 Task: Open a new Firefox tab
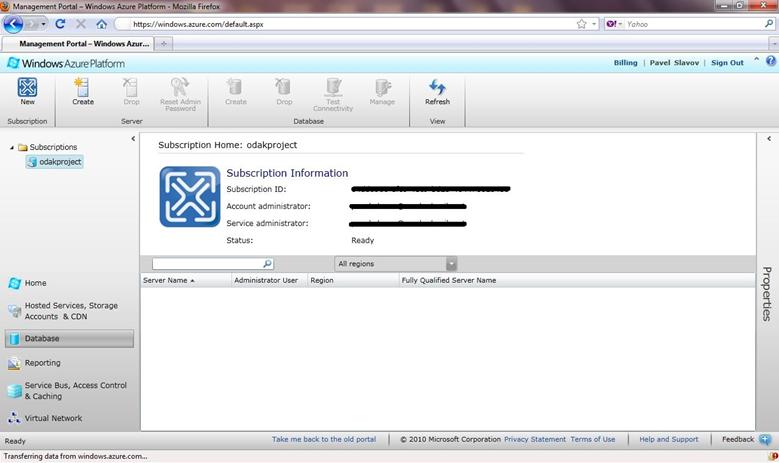coord(163,44)
